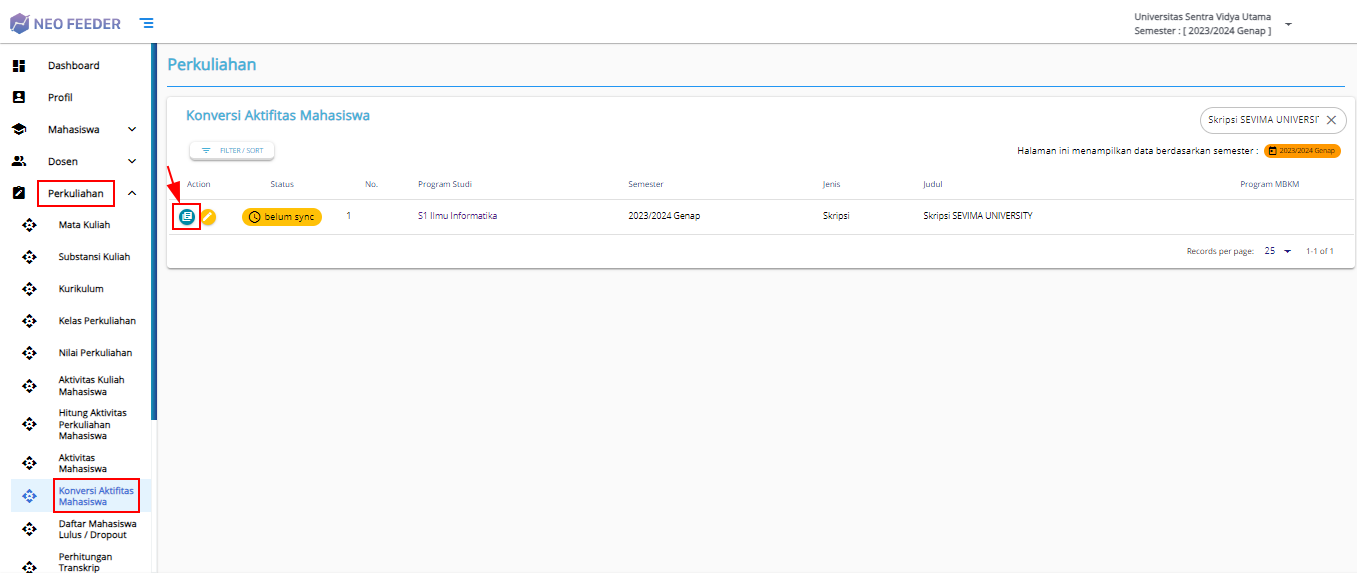Open the Mahasiswa menu item
This screenshot has height=576, width=1357.
pos(76,130)
